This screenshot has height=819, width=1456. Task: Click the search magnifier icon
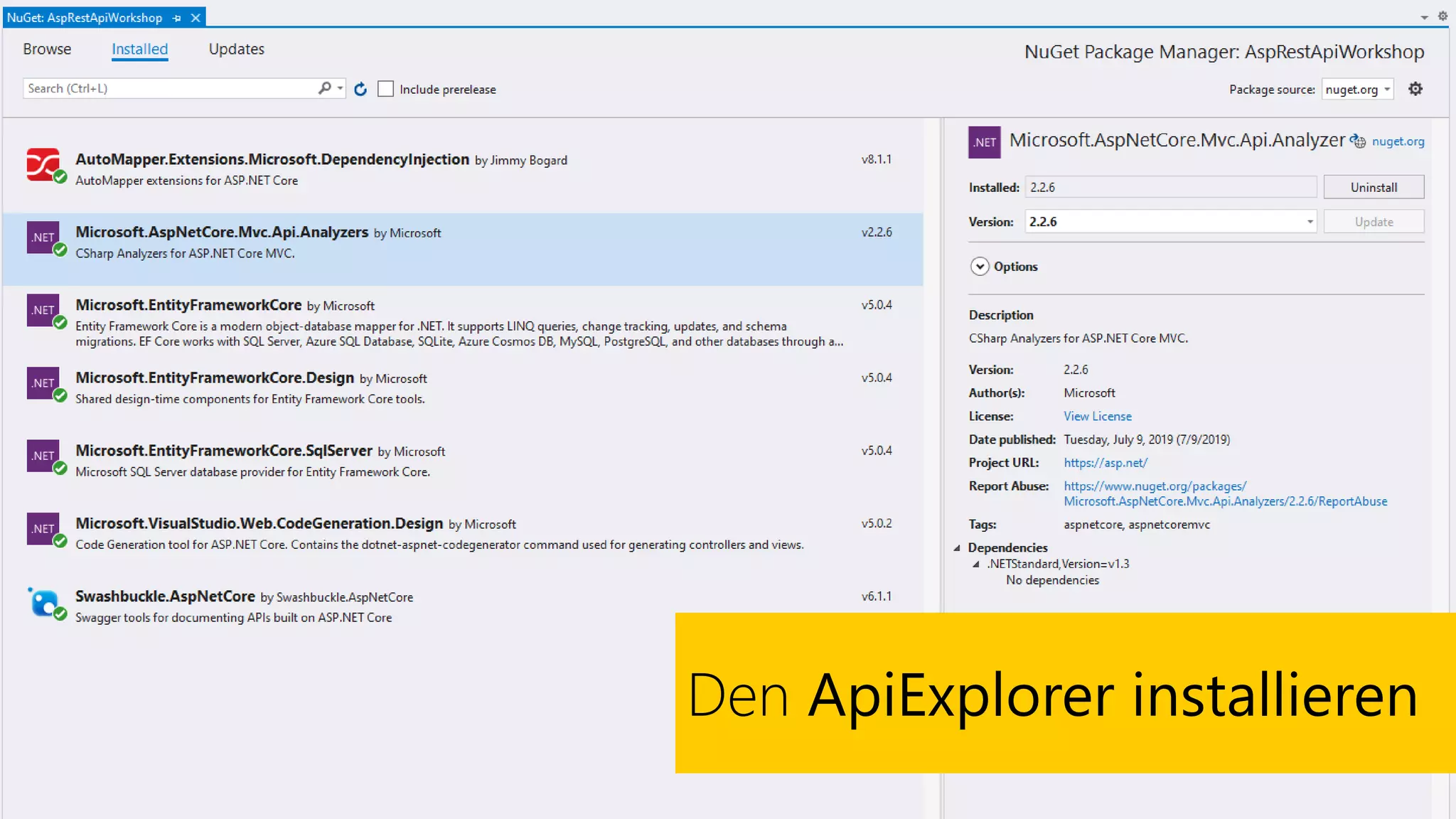tap(324, 88)
